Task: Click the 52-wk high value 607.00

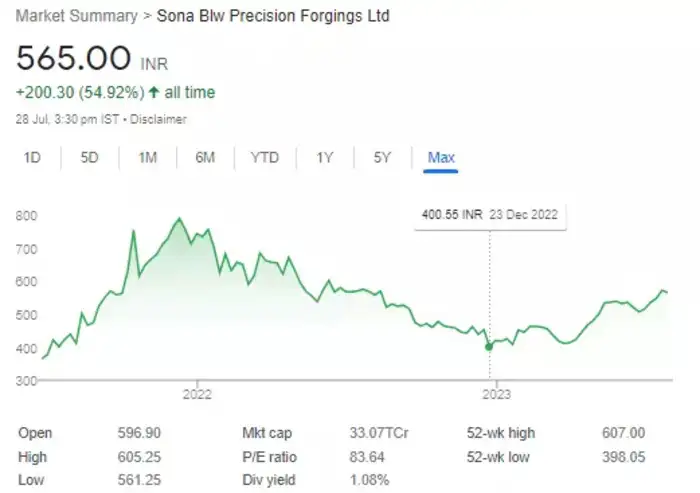Action: pyautogui.click(x=626, y=433)
